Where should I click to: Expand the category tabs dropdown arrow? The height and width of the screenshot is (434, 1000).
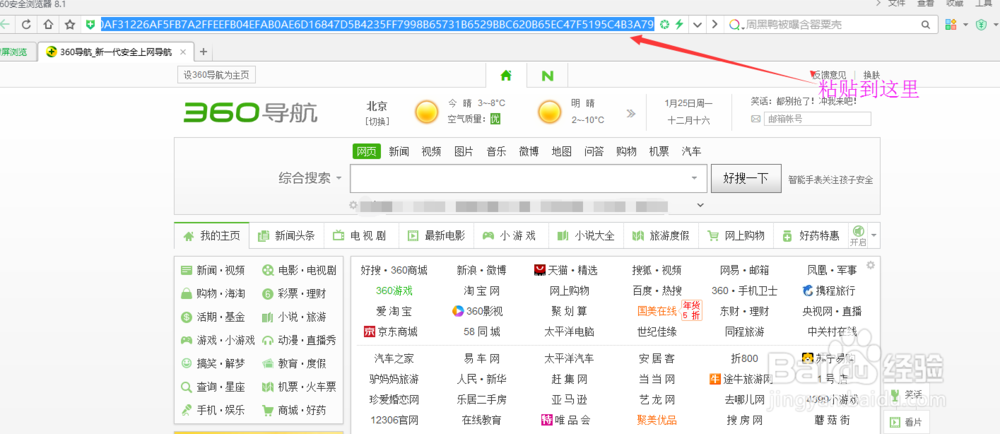pos(874,235)
